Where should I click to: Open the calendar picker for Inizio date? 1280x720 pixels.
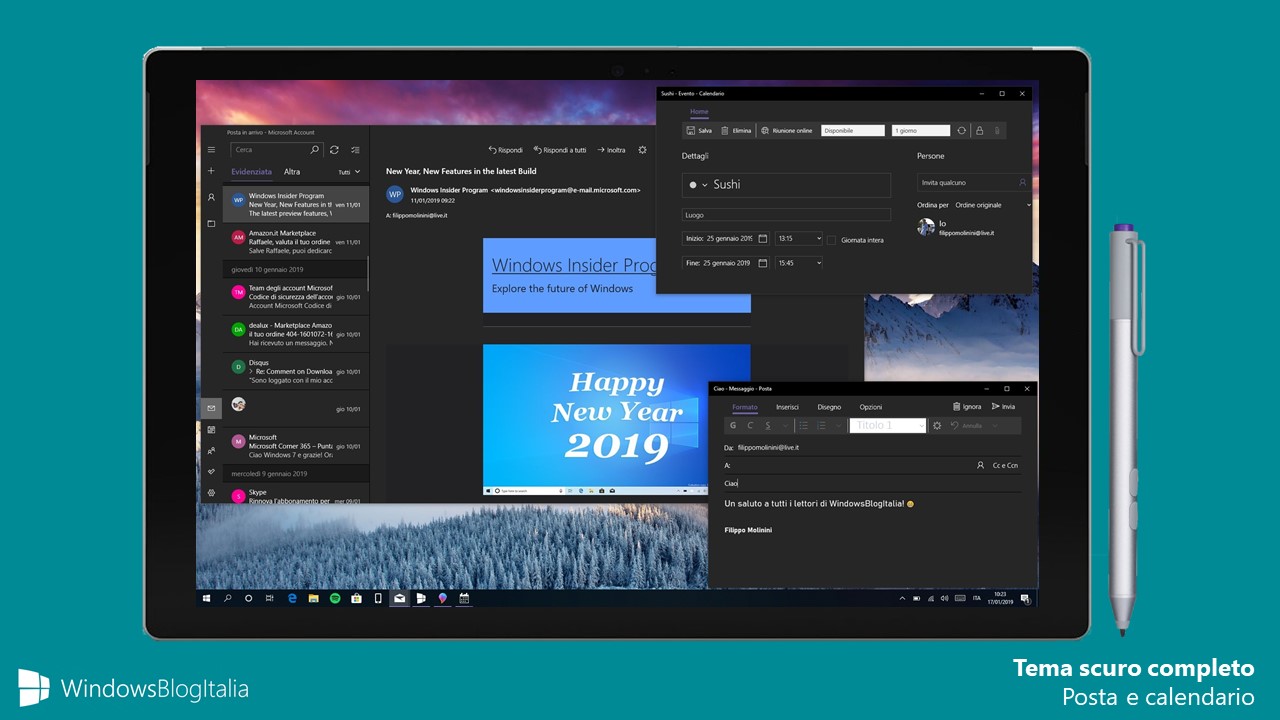(x=763, y=239)
